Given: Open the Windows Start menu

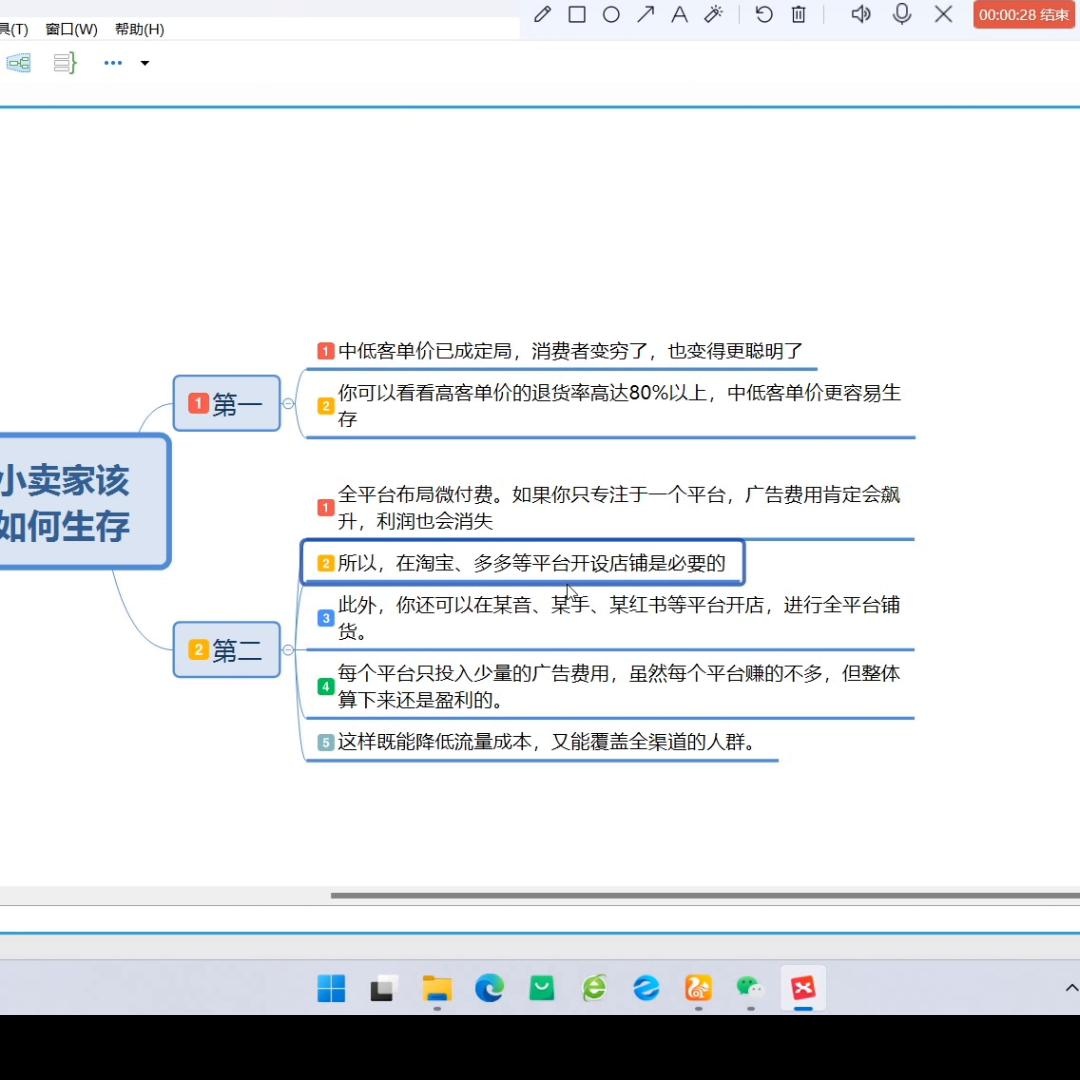Looking at the screenshot, I should point(331,988).
